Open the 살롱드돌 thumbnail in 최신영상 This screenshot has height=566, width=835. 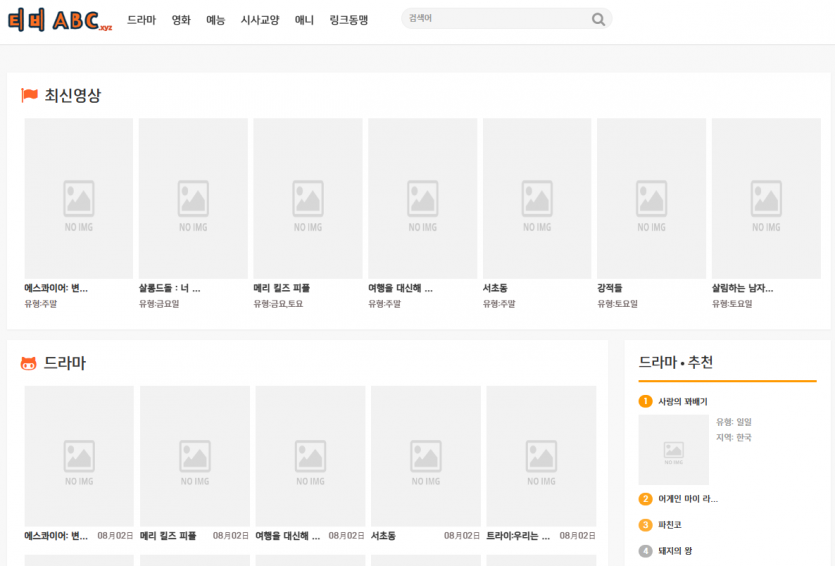pyautogui.click(x=193, y=198)
